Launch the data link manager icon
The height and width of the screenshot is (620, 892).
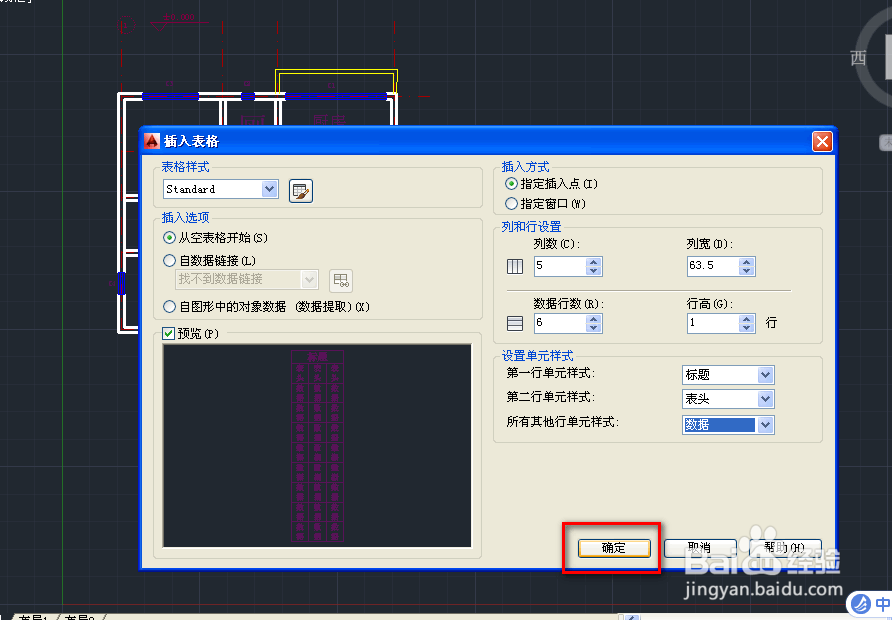(x=340, y=281)
